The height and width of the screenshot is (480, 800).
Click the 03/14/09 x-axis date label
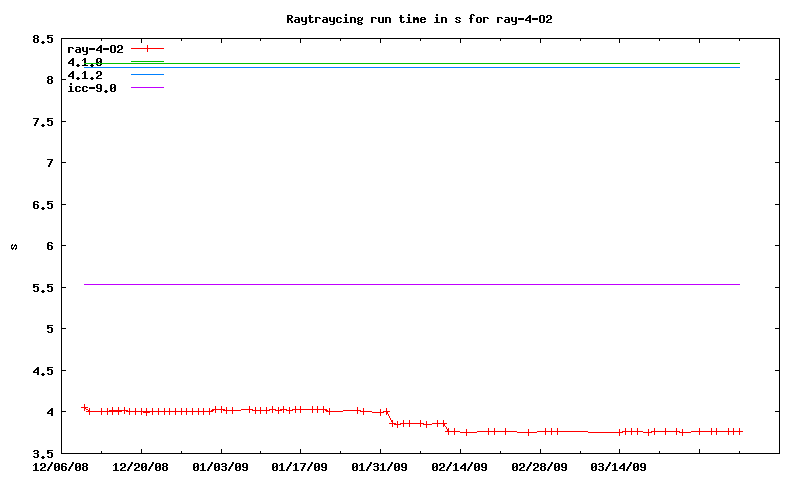point(619,466)
